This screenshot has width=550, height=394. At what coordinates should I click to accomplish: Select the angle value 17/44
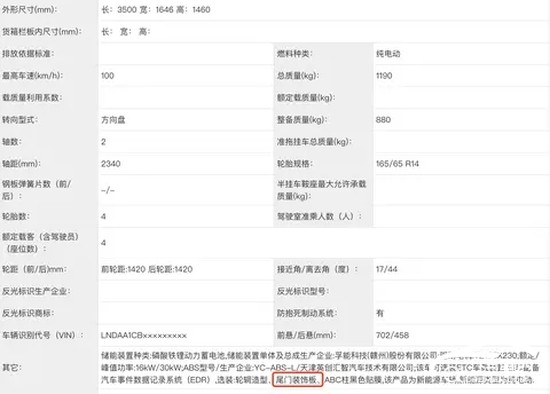(387, 269)
